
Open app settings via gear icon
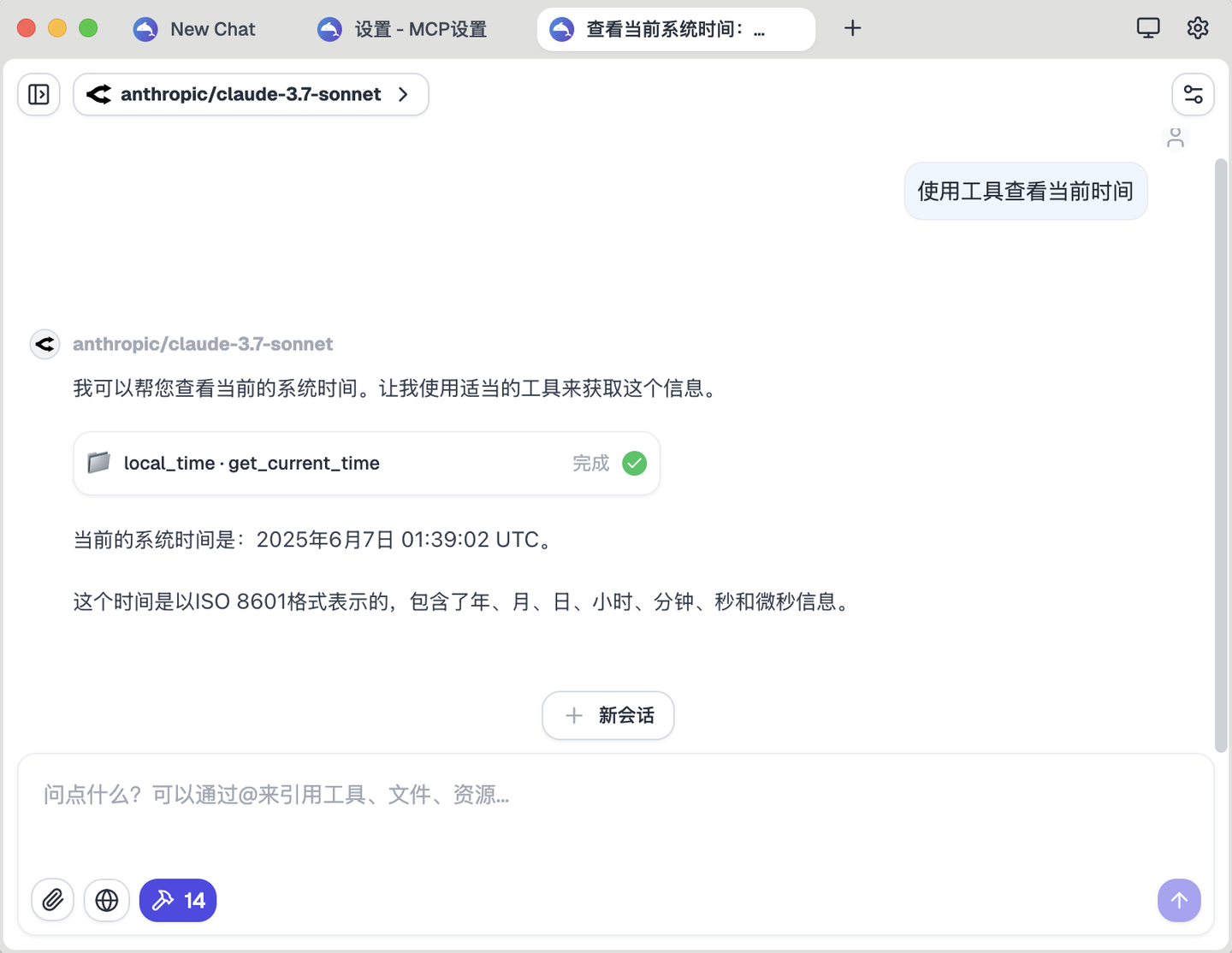pyautogui.click(x=1197, y=27)
